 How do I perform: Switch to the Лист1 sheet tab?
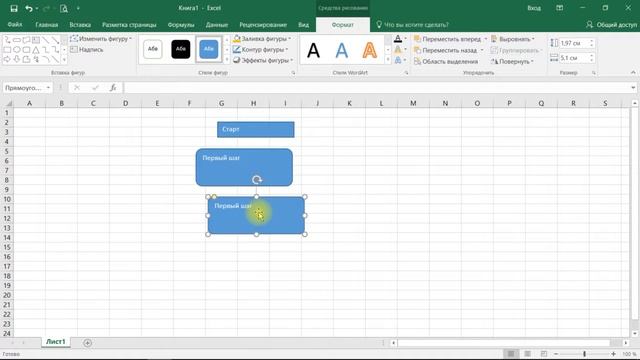point(56,342)
